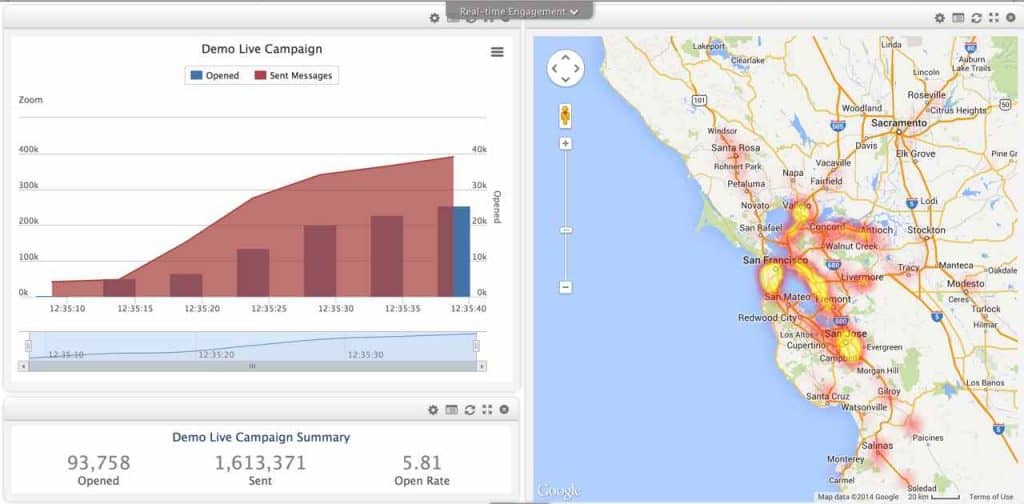Click the Santa Rosa label on the map
Screen dimensions: 1024x504
[735, 148]
